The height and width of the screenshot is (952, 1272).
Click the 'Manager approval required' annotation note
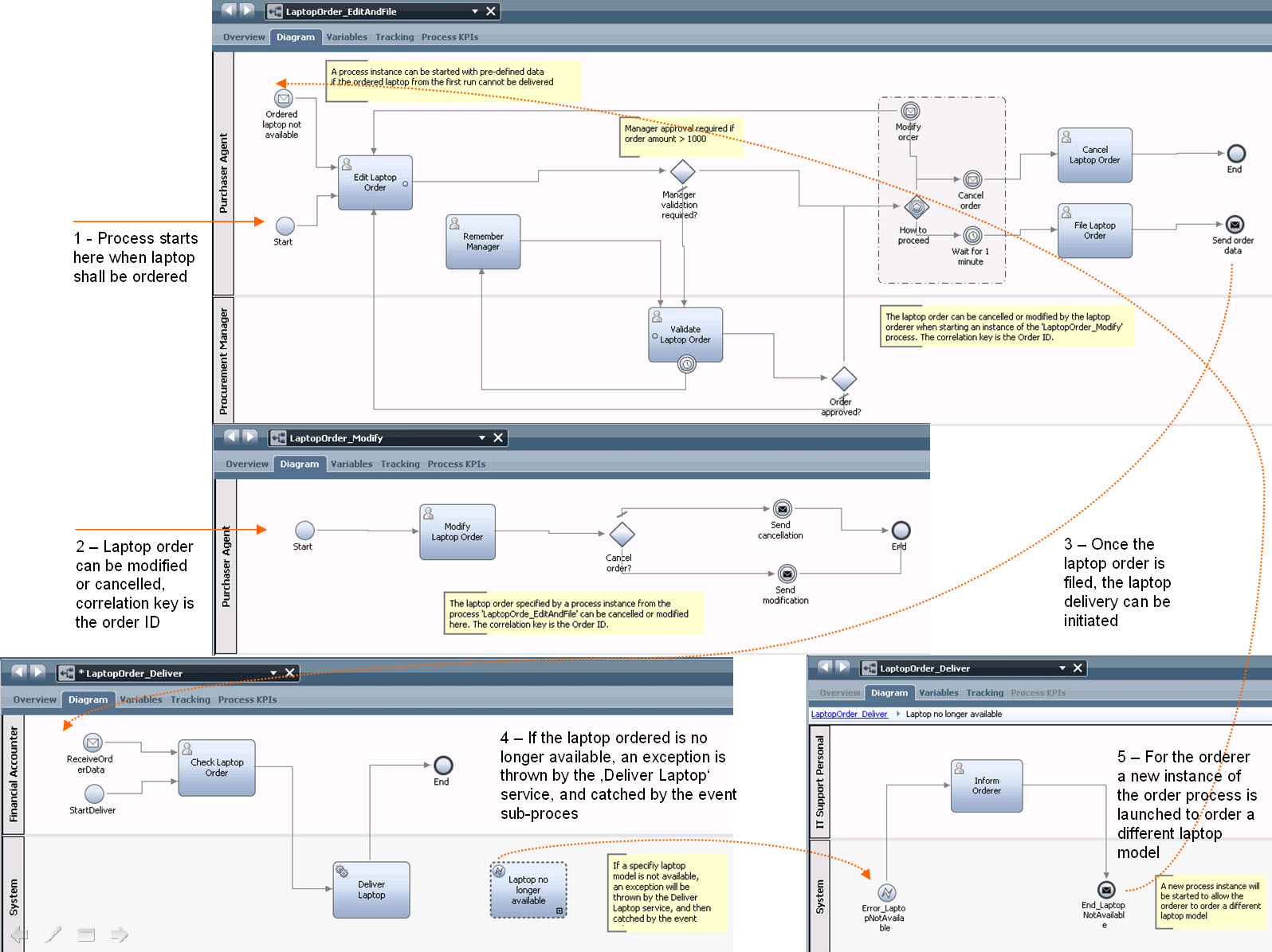(681, 135)
